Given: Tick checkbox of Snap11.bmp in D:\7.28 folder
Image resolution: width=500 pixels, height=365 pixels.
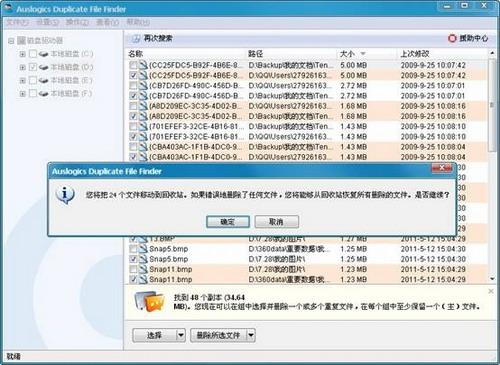Looking at the screenshot, I should click(x=133, y=269).
